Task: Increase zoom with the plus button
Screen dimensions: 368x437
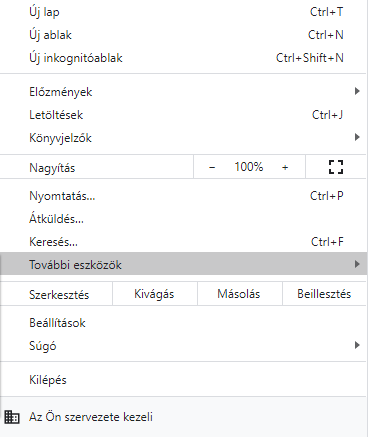Action: pos(285,167)
